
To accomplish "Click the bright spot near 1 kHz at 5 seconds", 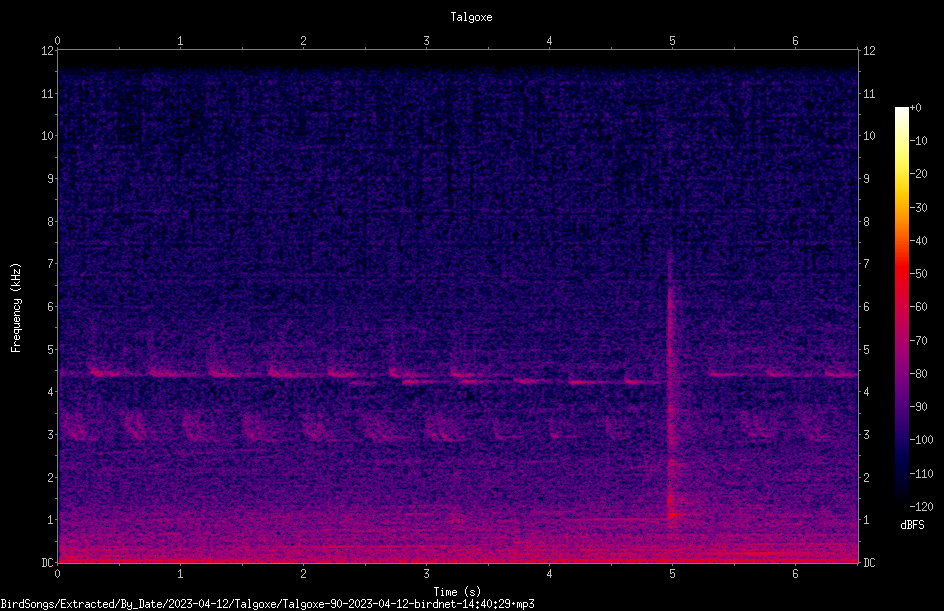I will tap(672, 515).
